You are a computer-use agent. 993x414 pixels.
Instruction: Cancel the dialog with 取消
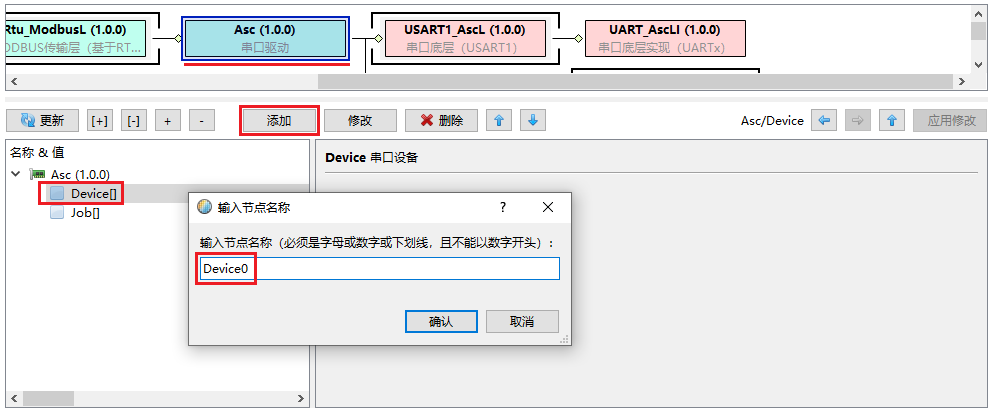point(522,322)
